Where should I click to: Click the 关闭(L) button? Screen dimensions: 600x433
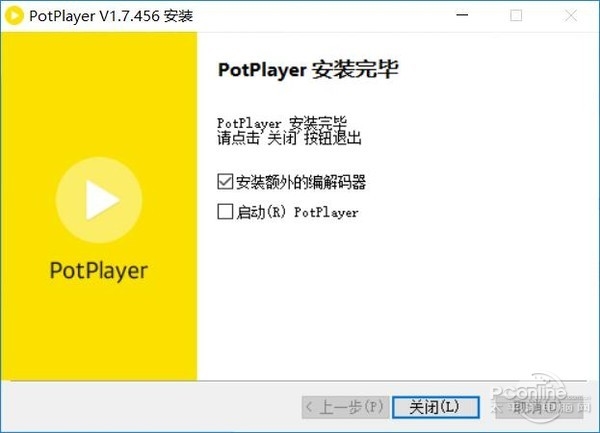click(x=436, y=407)
